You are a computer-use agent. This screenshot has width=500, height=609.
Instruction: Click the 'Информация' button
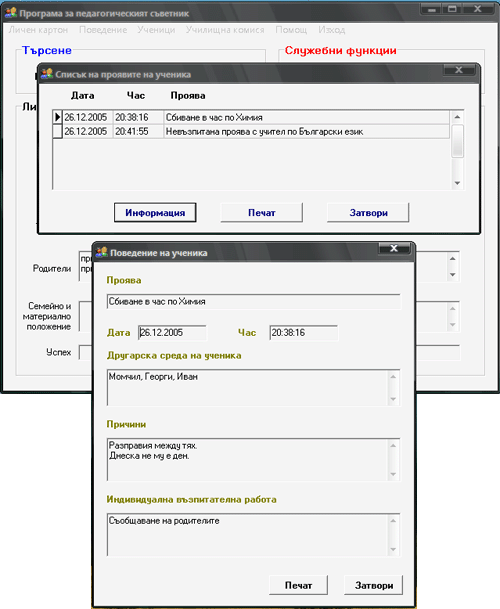click(x=155, y=212)
